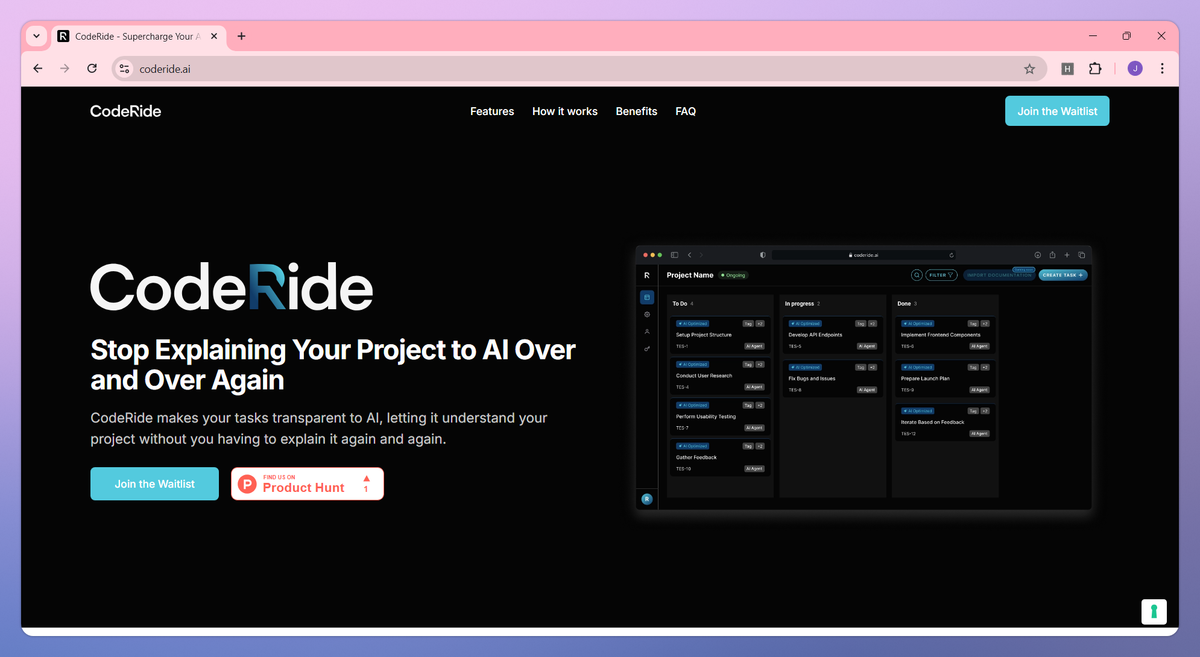Bookmark this page with the star icon
The width and height of the screenshot is (1200, 657).
coord(1029,69)
